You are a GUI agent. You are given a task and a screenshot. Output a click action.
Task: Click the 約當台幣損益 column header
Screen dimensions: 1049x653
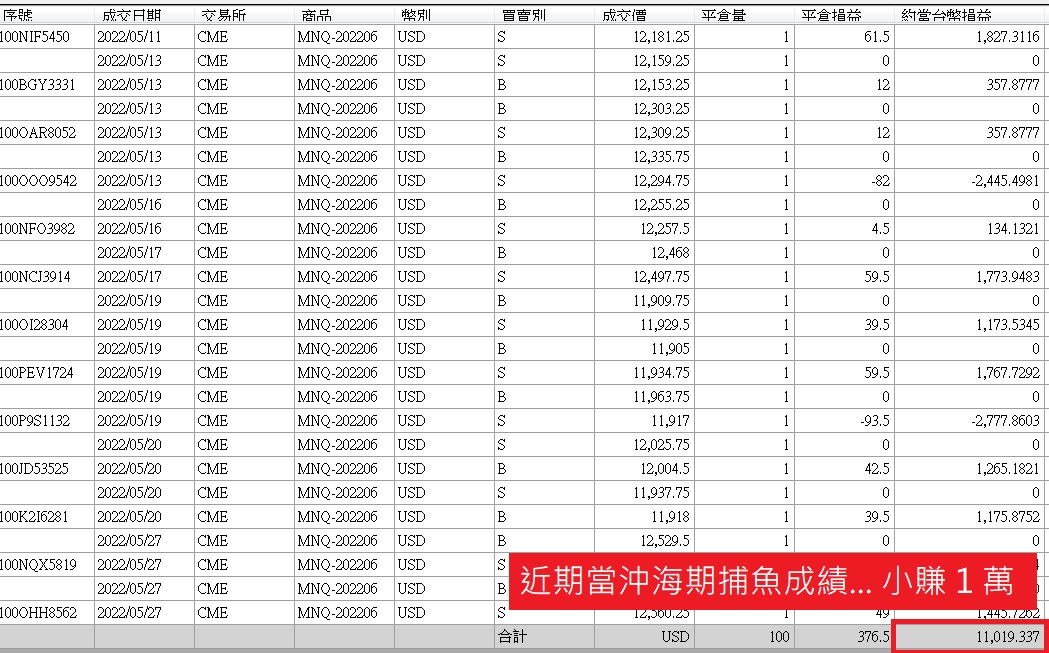pos(947,15)
